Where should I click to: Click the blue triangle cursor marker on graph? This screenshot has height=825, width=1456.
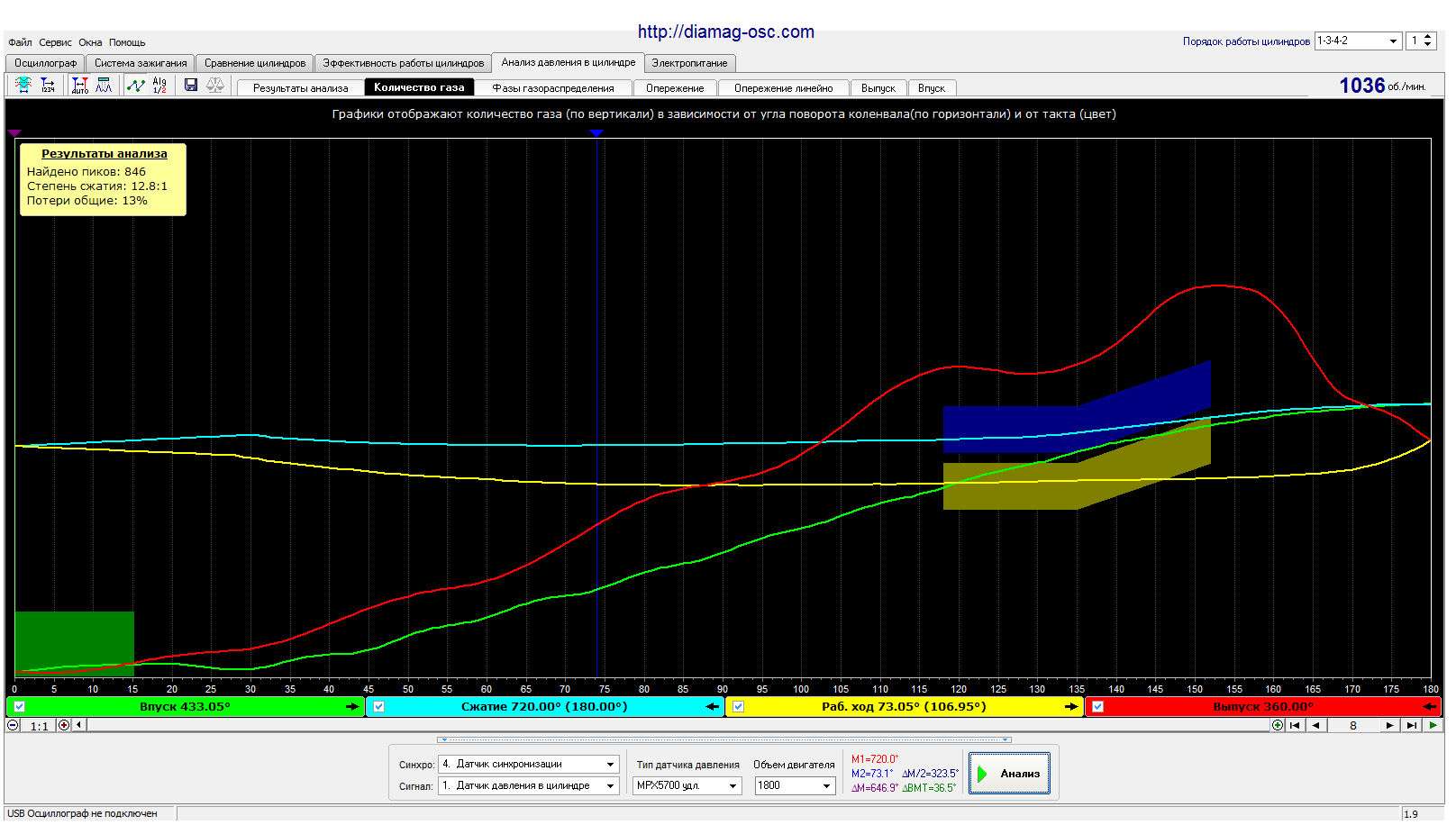pos(596,132)
